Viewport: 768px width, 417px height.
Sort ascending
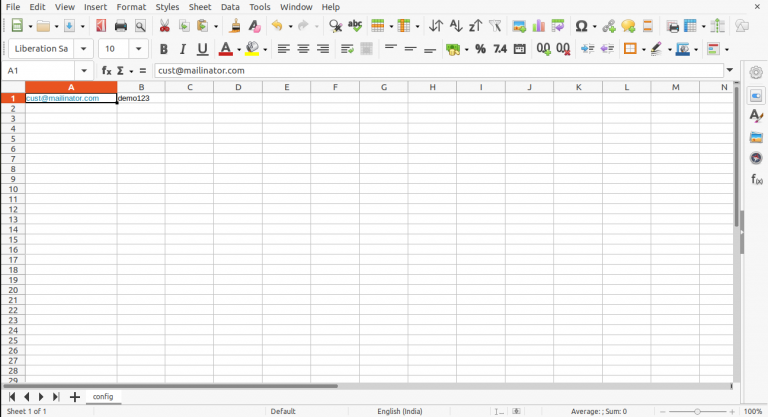pyautogui.click(x=456, y=26)
